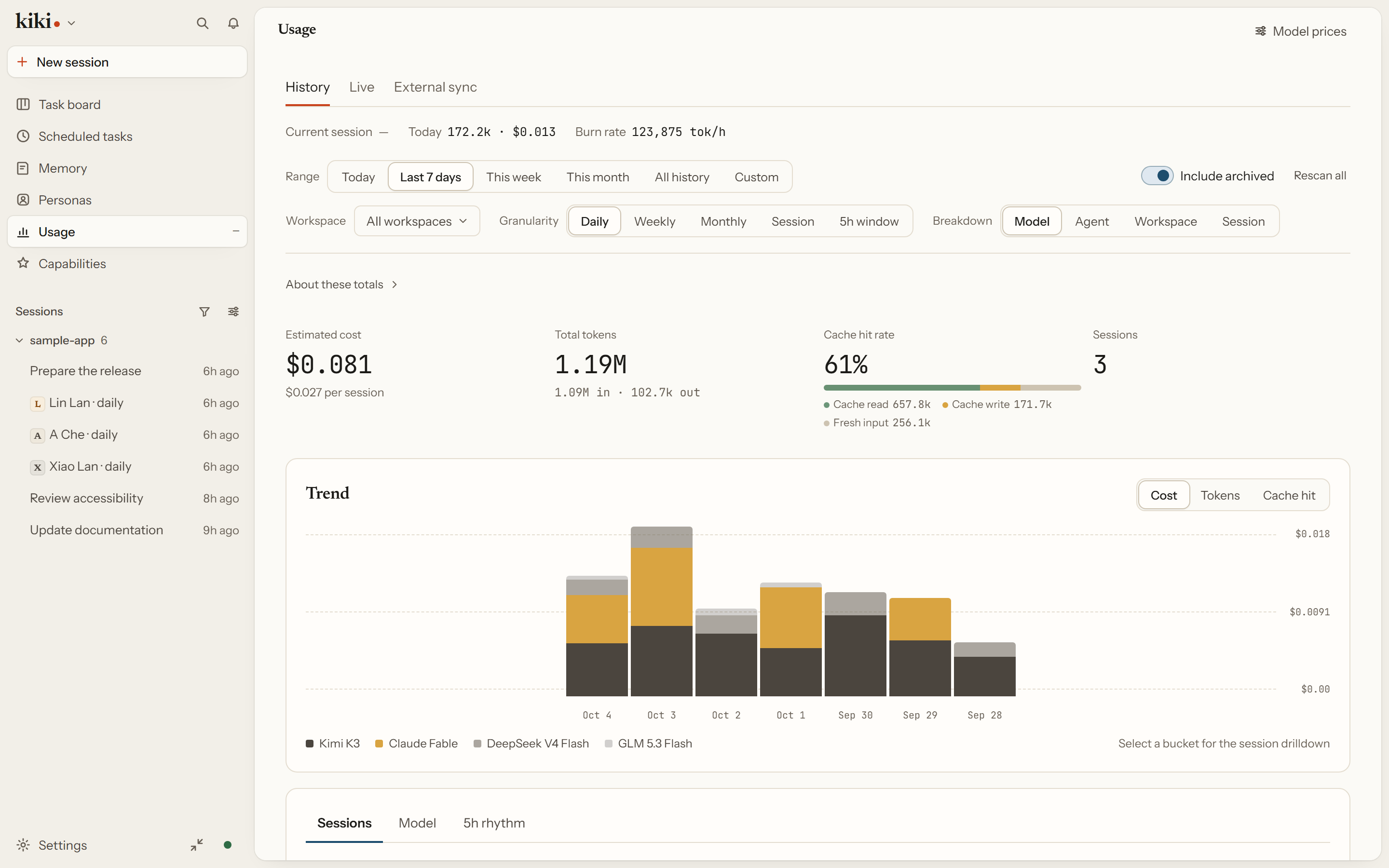Image resolution: width=1389 pixels, height=868 pixels.
Task: Open the All workspaces dropdown
Action: [417, 221]
